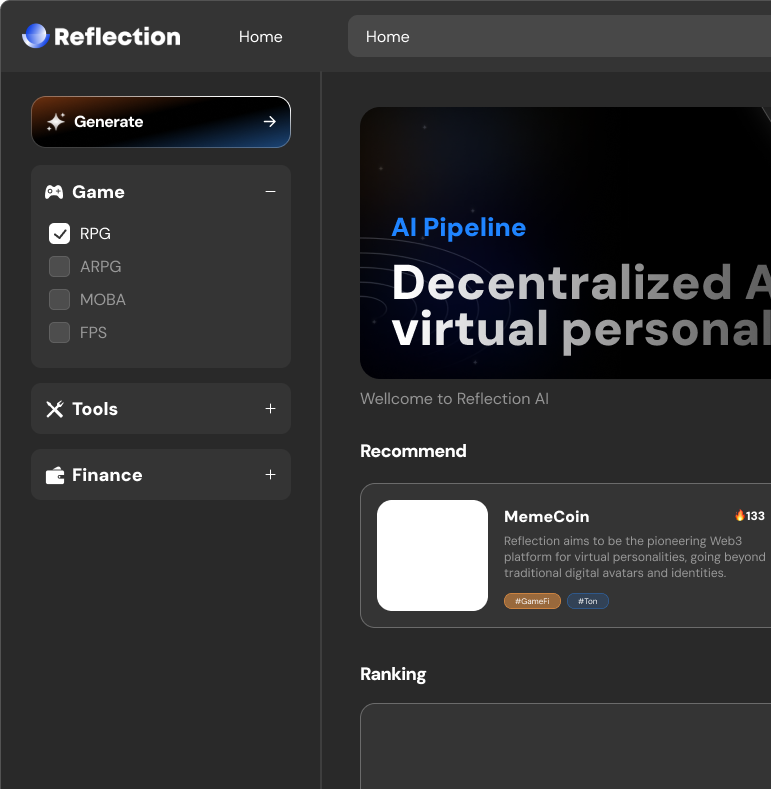The width and height of the screenshot is (771, 789).
Task: Click the #GameFi tag
Action: pos(532,601)
